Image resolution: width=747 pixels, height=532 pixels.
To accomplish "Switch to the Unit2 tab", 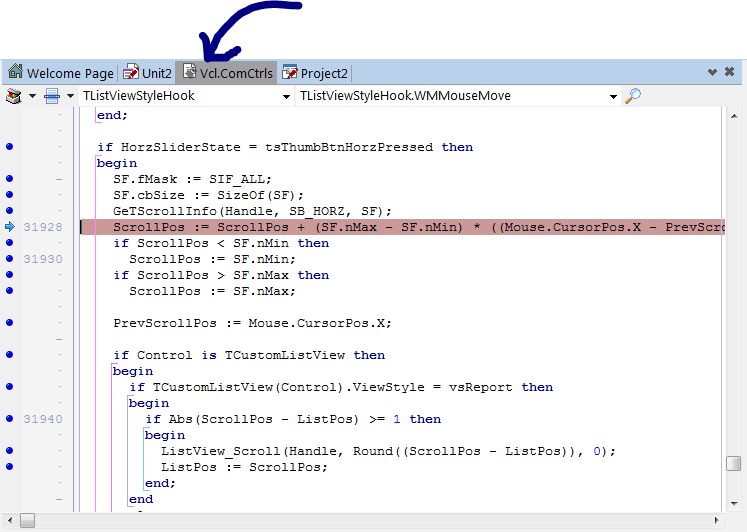I will (x=147, y=73).
